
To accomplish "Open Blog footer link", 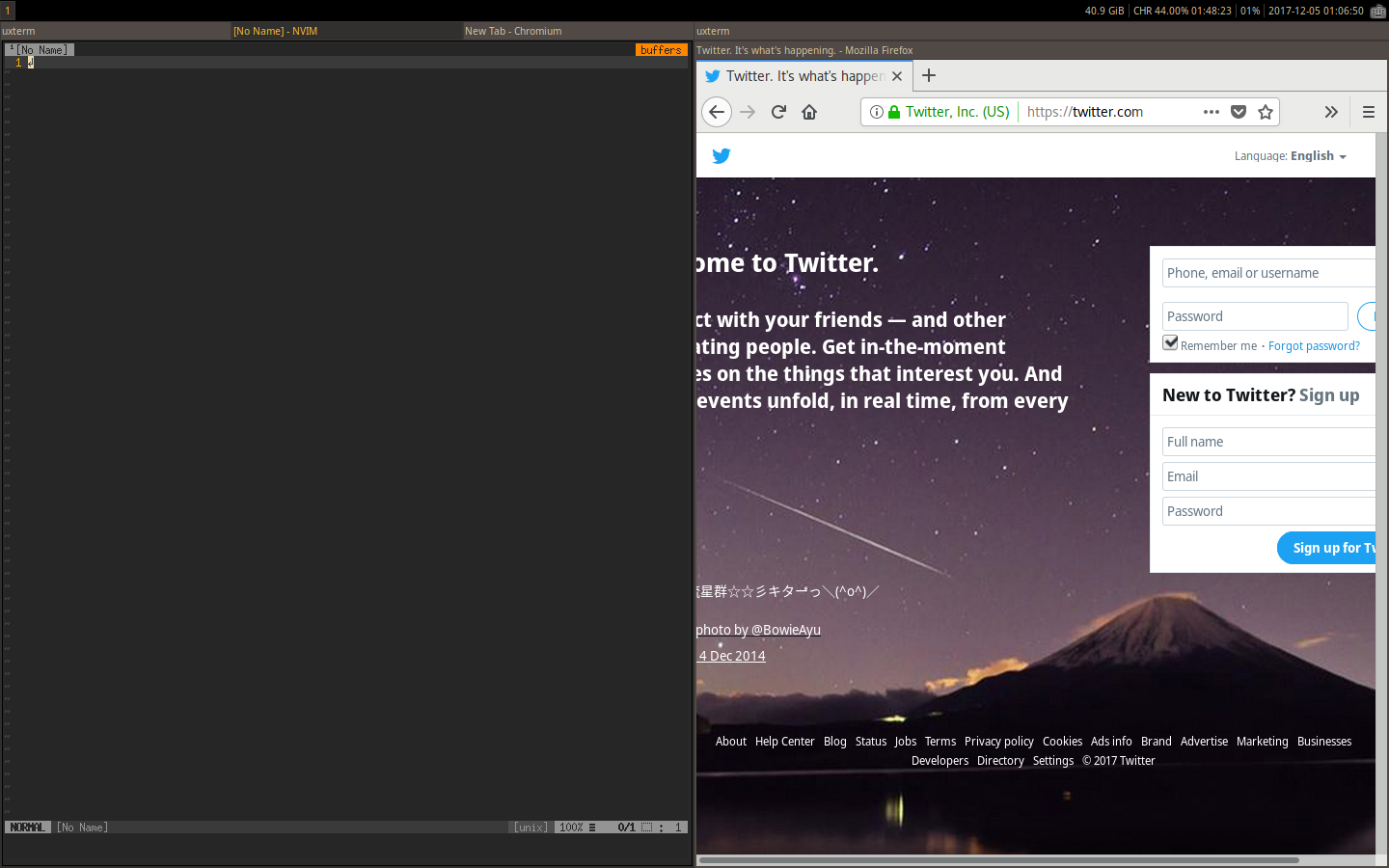I will coord(835,742).
